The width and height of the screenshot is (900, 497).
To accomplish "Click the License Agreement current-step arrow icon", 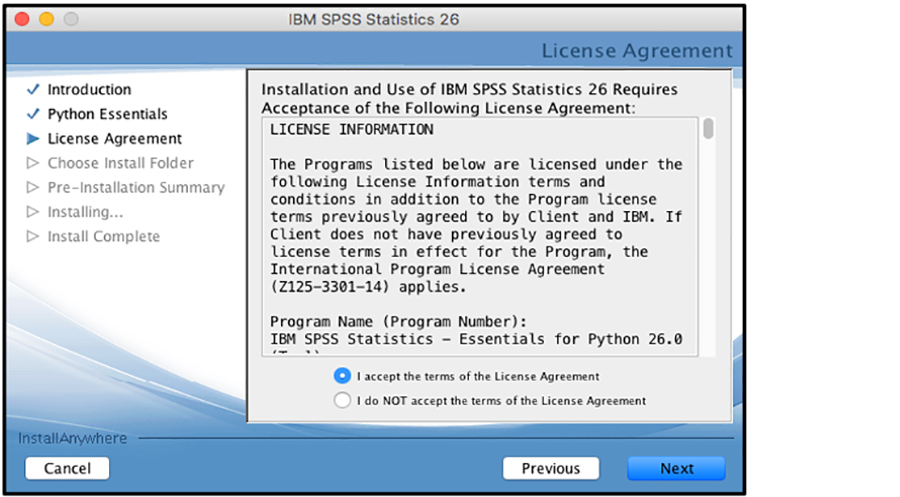I will click(33, 138).
